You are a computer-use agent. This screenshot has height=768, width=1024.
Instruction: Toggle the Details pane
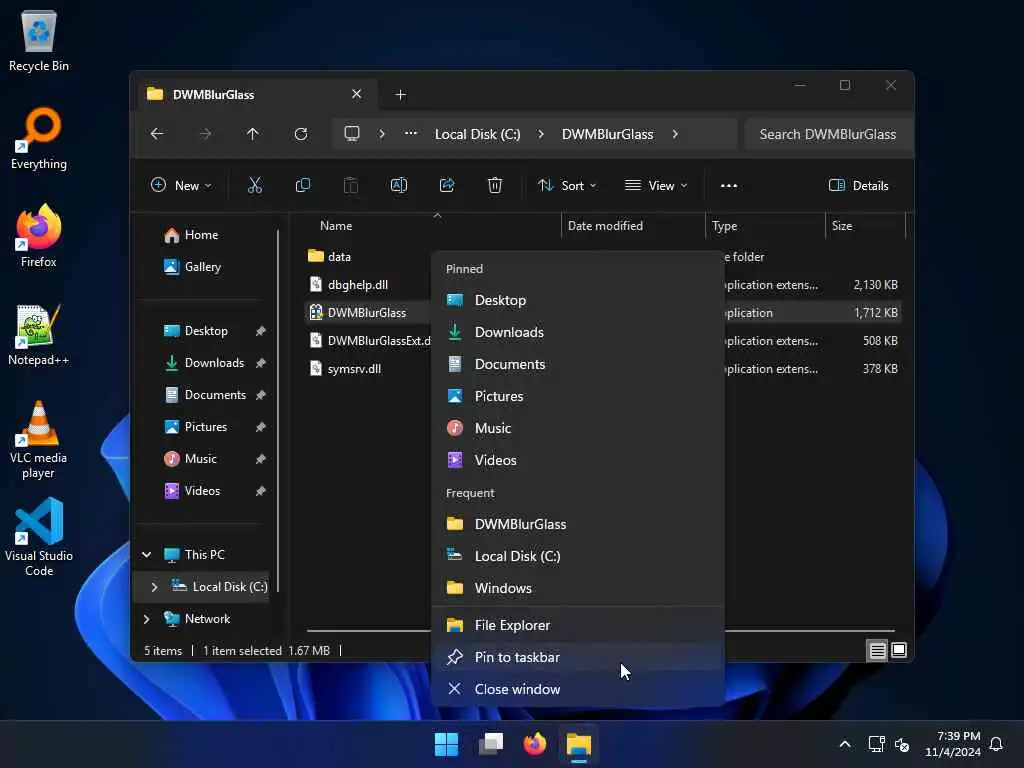pos(858,185)
